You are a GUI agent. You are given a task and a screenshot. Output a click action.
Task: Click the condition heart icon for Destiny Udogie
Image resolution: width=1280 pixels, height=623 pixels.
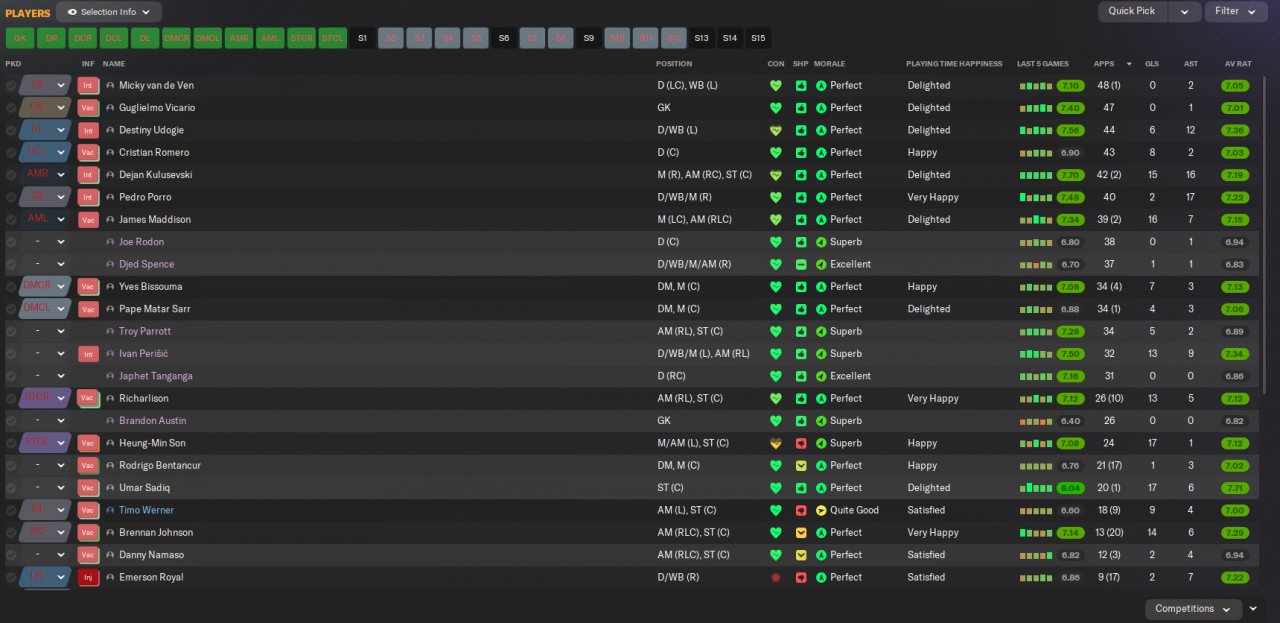pos(775,130)
